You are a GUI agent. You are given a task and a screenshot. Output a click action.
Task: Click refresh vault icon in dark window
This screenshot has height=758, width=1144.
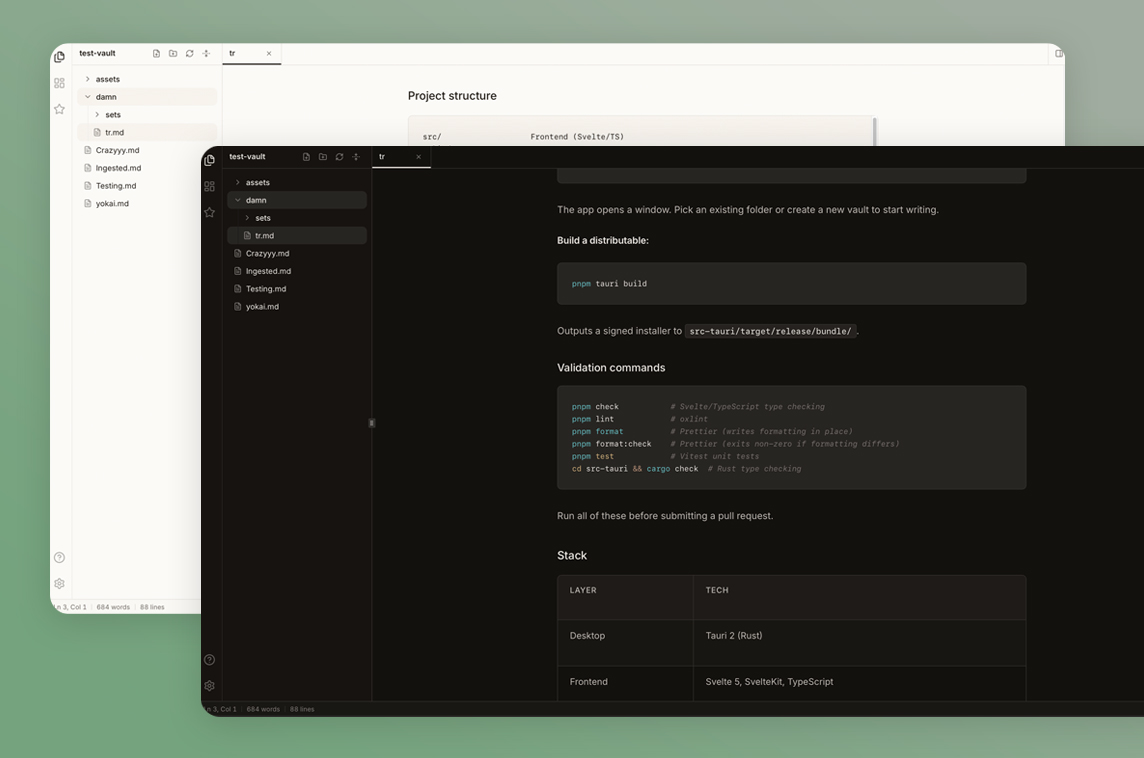point(339,157)
